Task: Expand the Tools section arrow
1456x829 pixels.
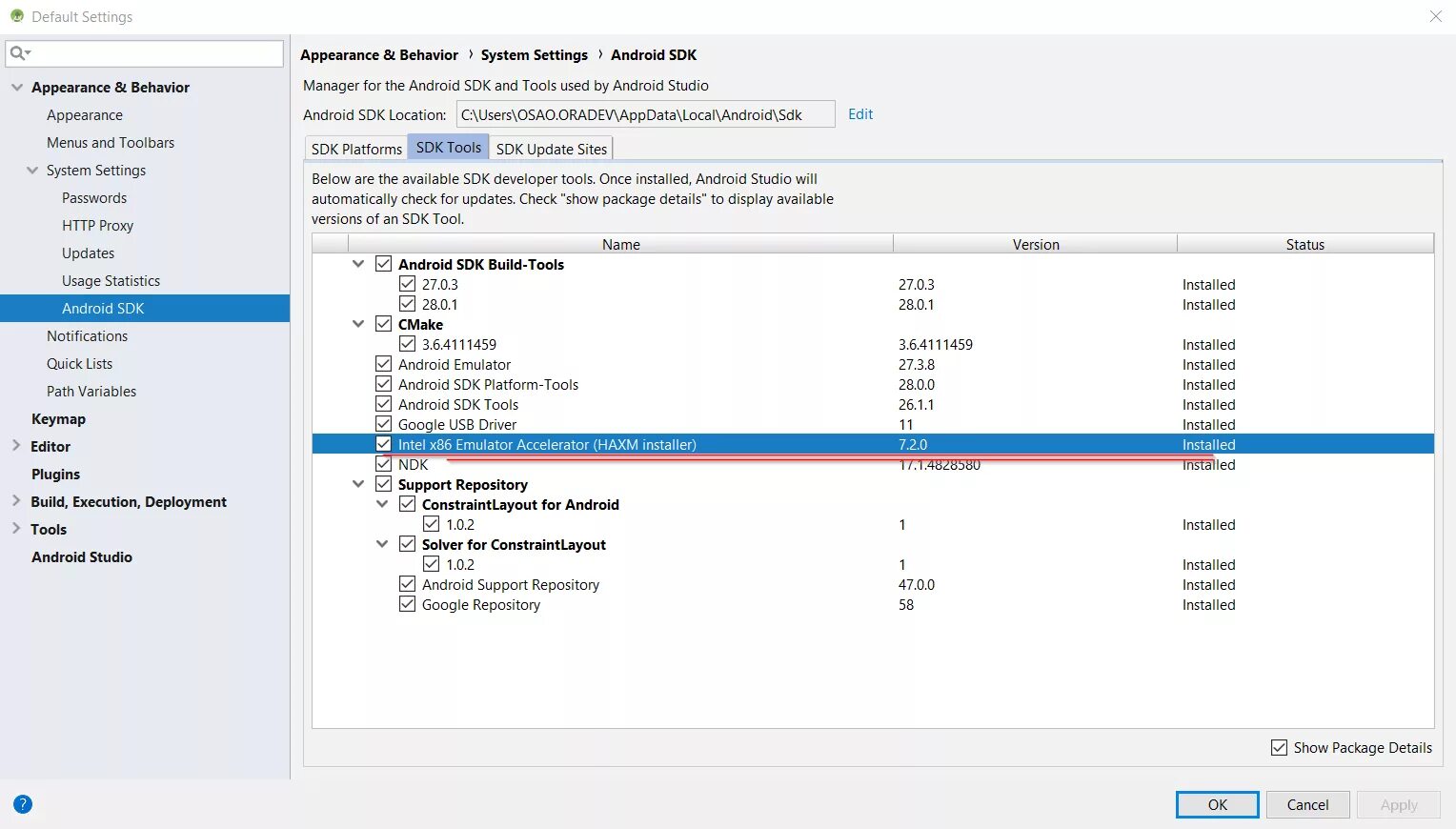Action: (x=15, y=528)
